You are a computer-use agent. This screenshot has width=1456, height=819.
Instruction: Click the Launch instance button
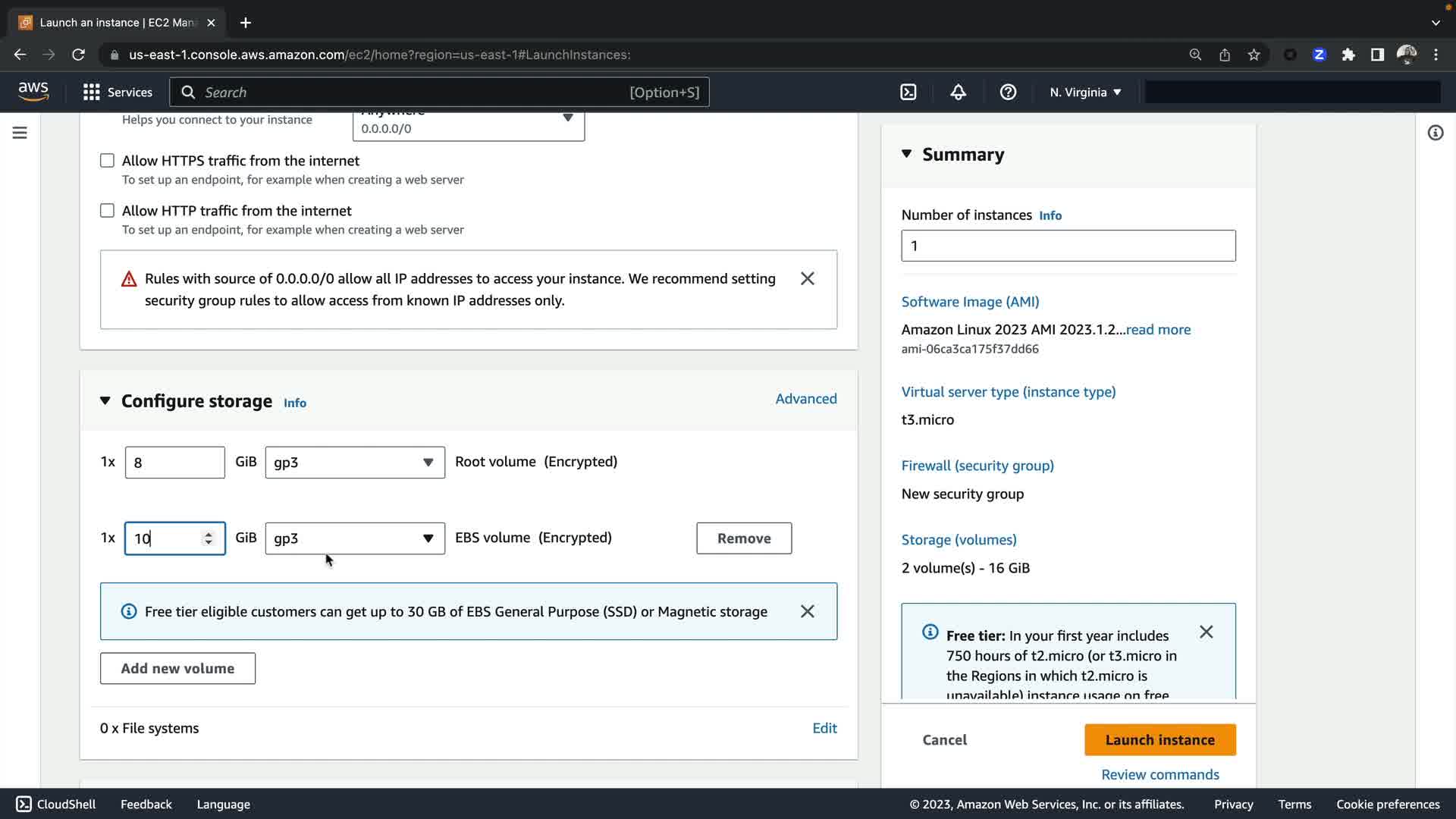1159,740
